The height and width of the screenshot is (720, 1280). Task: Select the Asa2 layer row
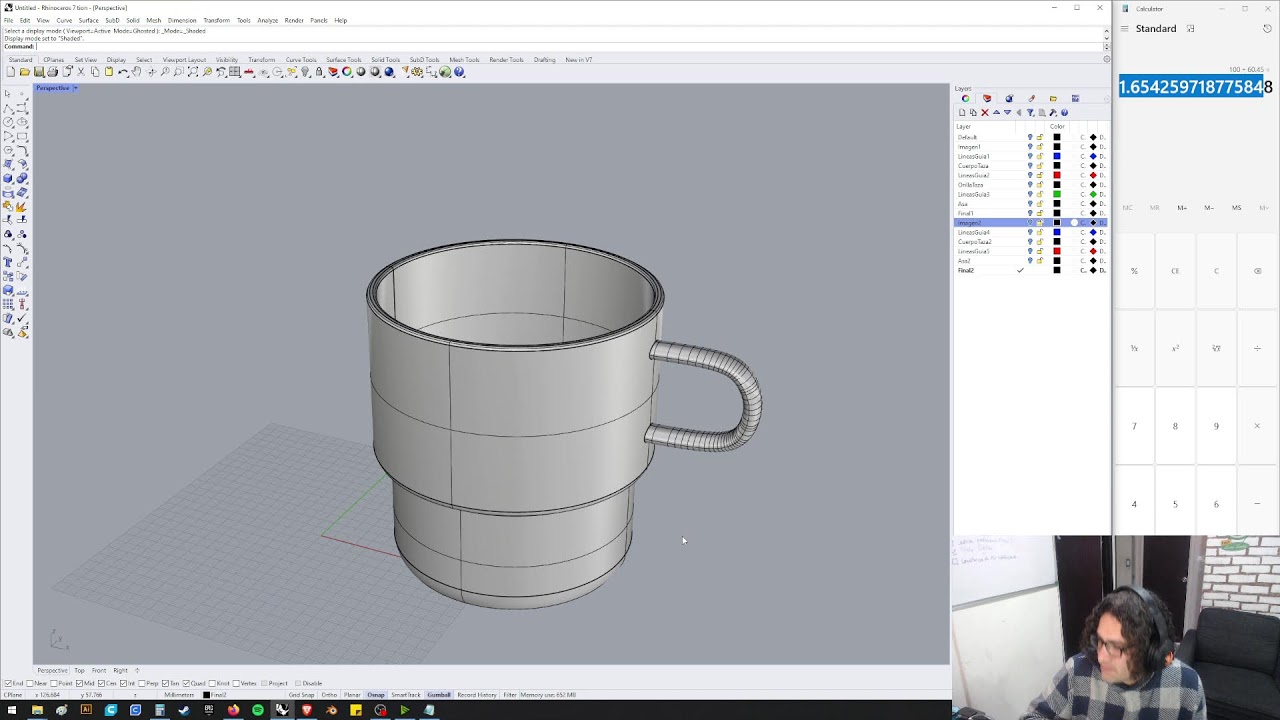[x=1030, y=261]
